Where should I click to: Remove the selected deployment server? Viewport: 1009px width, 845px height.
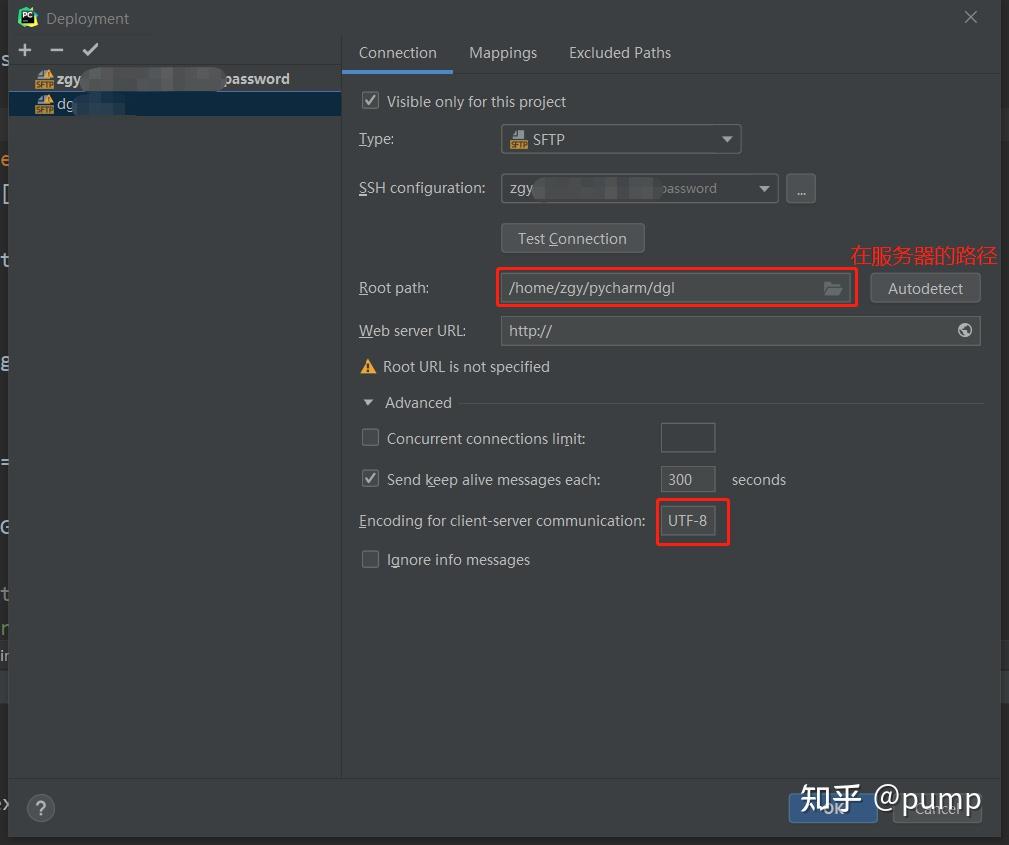tap(56, 49)
